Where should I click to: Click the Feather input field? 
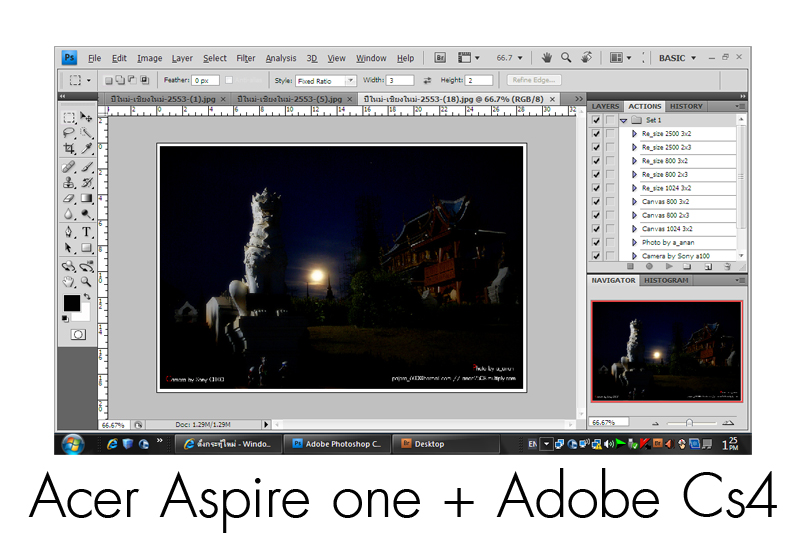click(x=205, y=80)
